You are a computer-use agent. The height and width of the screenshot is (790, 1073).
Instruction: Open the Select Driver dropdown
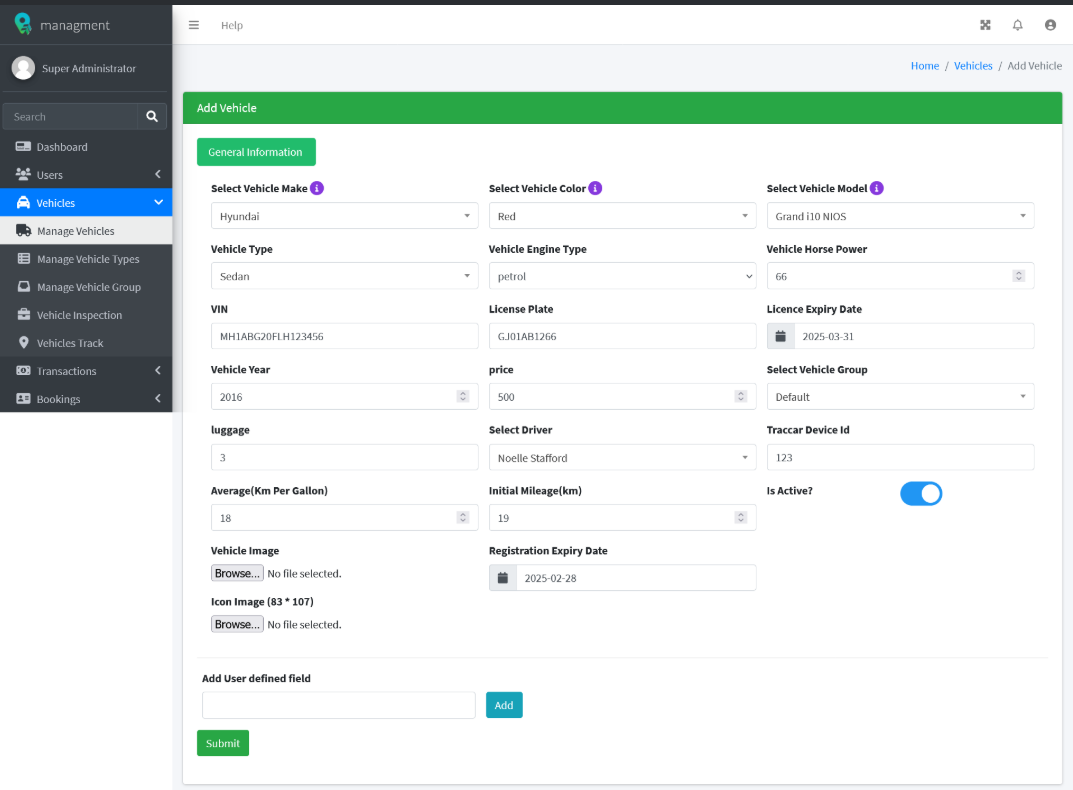622,458
